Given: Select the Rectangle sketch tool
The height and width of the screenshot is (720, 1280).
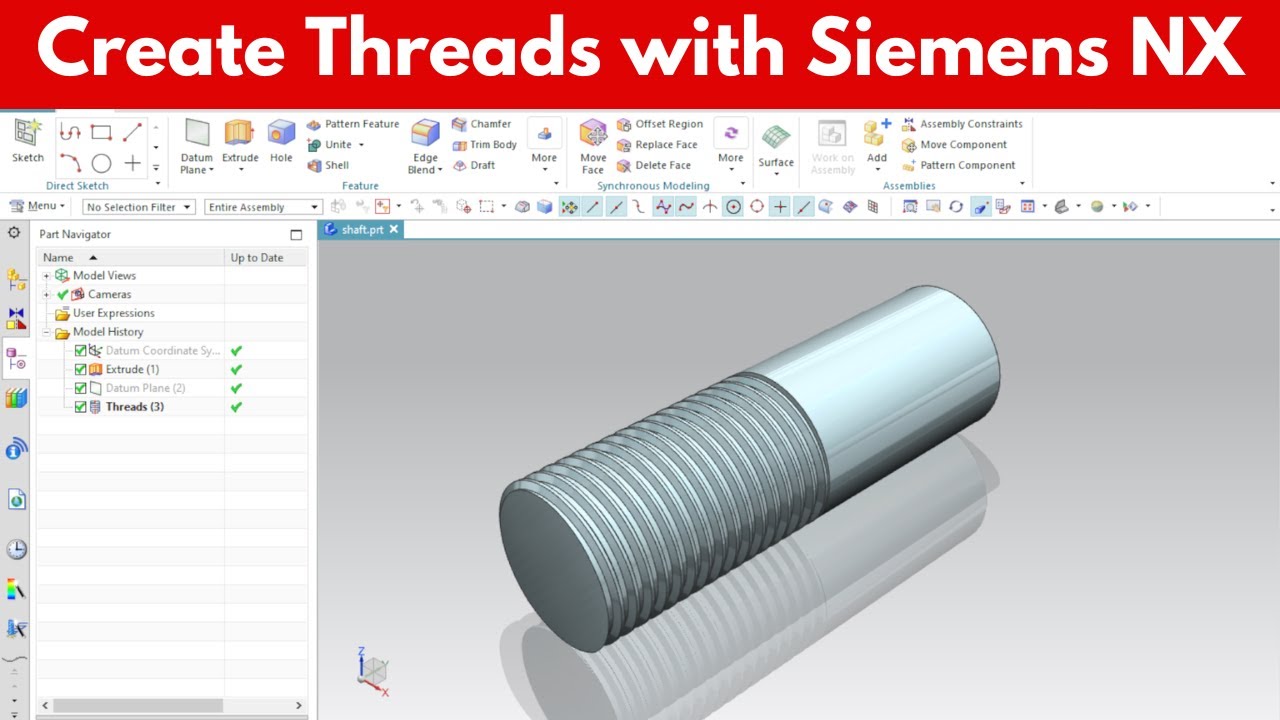Looking at the screenshot, I should (101, 132).
